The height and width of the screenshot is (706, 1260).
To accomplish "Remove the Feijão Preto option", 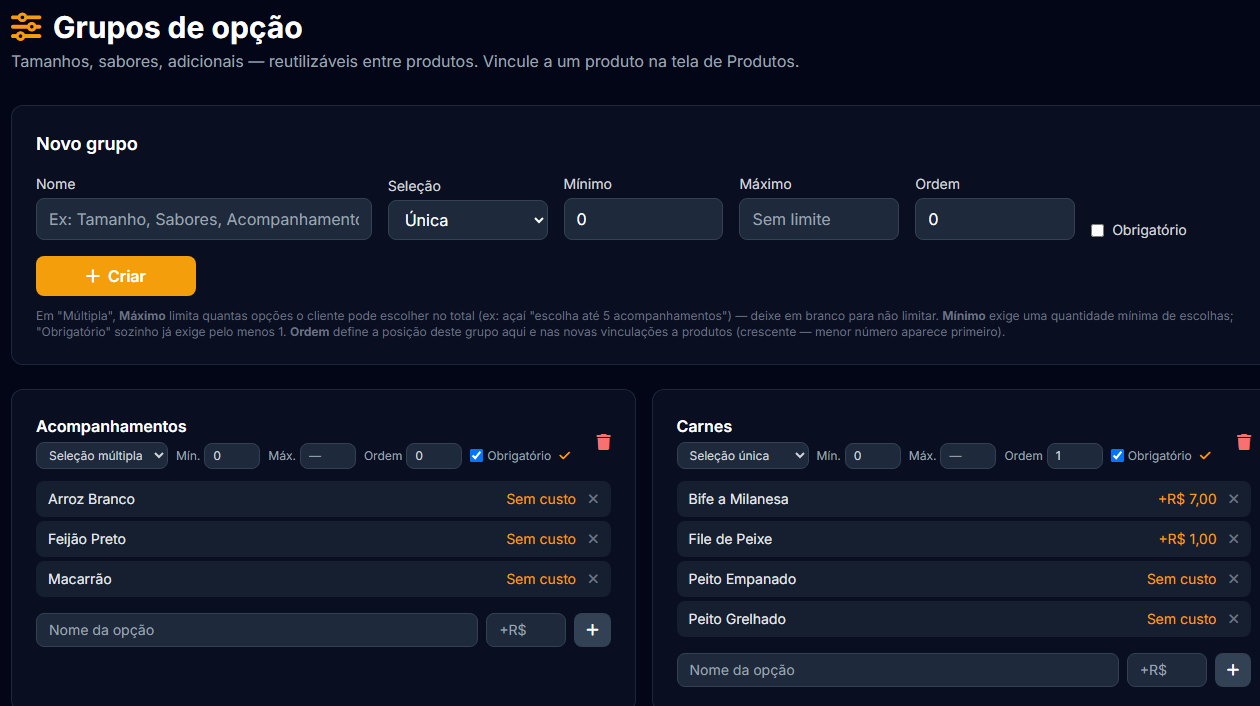I will 593,539.
